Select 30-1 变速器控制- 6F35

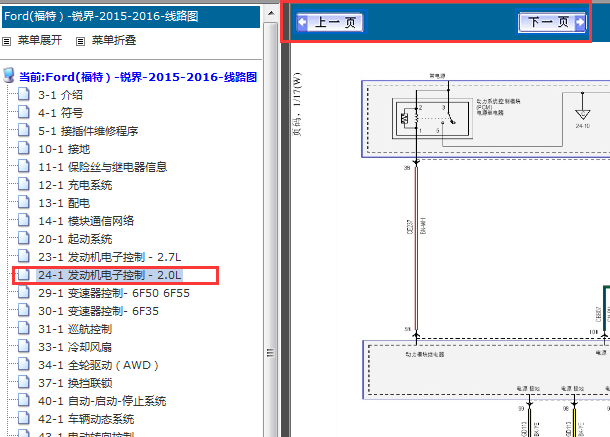98,311
